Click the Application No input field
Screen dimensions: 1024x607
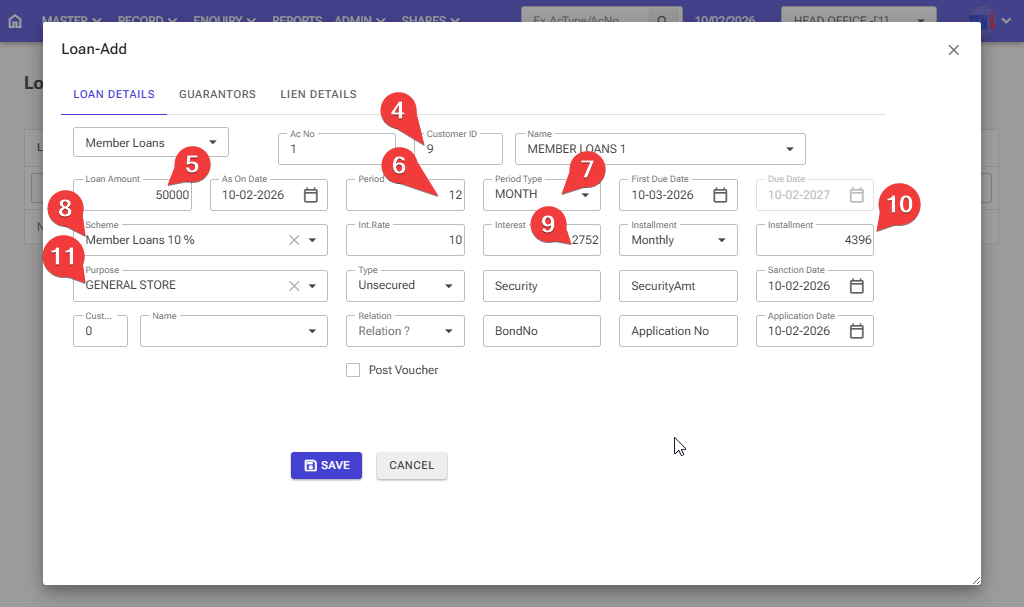click(x=678, y=331)
